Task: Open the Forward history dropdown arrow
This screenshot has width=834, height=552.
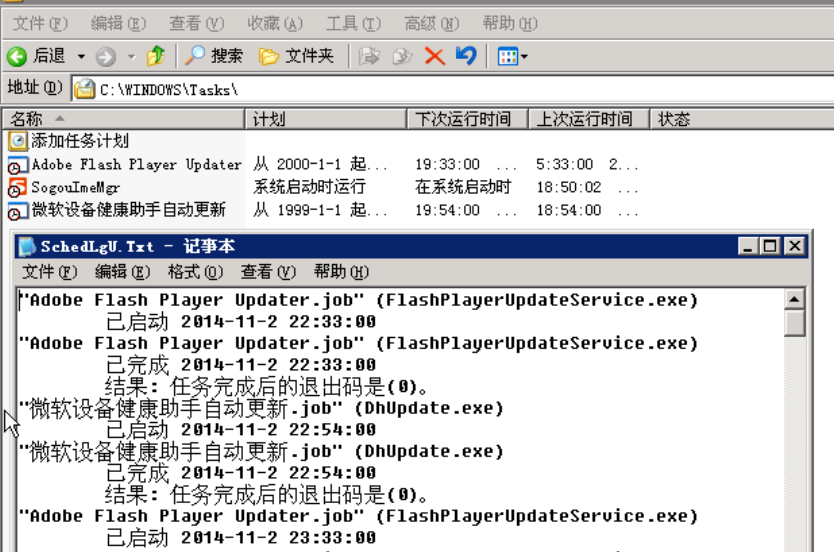Action: tap(131, 56)
